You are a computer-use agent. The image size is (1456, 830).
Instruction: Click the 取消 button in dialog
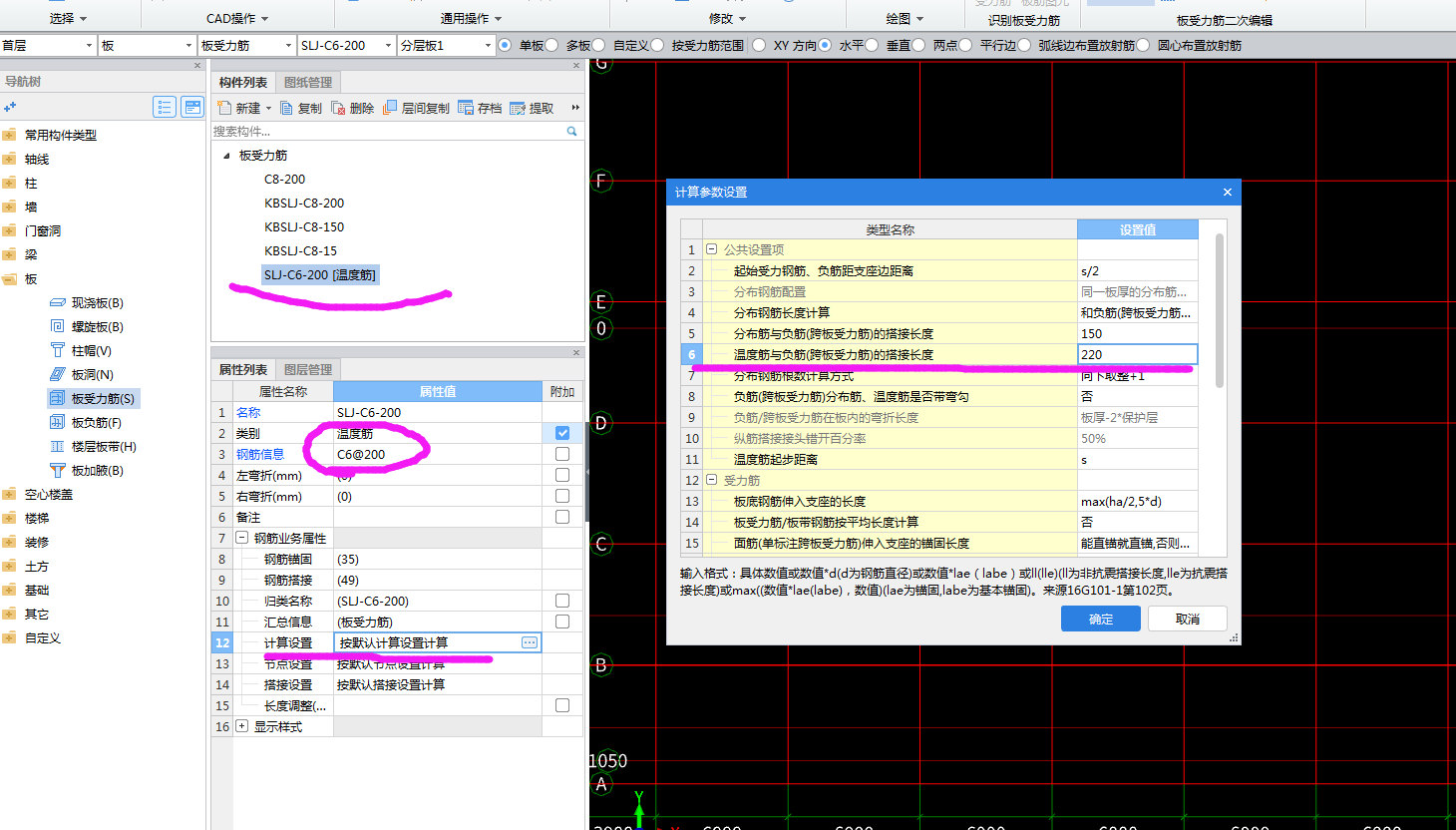pyautogui.click(x=1187, y=619)
